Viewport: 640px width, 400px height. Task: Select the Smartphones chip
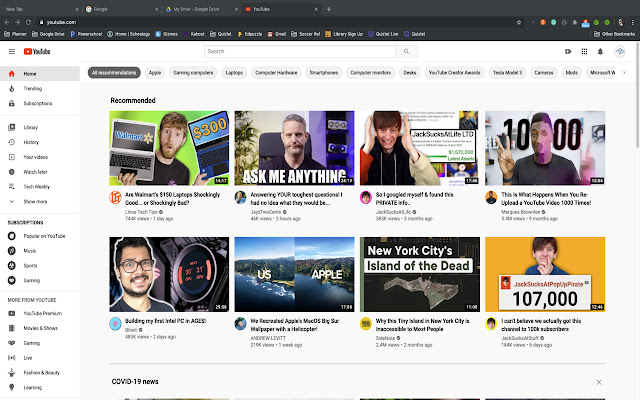coord(324,73)
